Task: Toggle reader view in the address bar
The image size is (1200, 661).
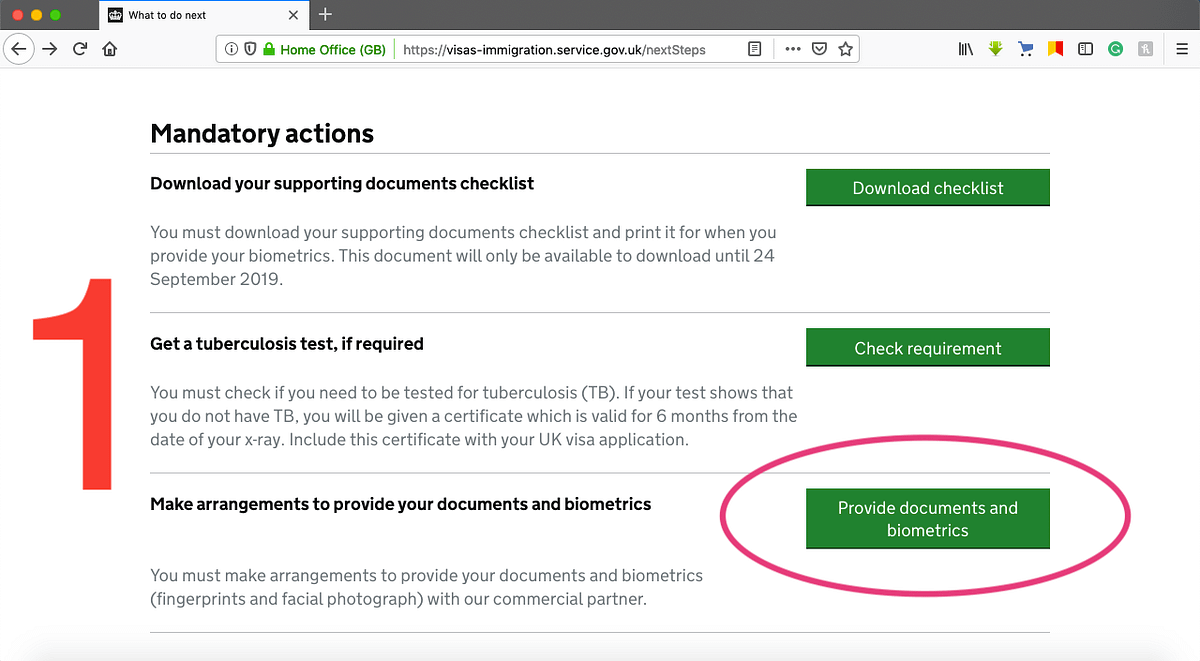Action: coord(755,49)
